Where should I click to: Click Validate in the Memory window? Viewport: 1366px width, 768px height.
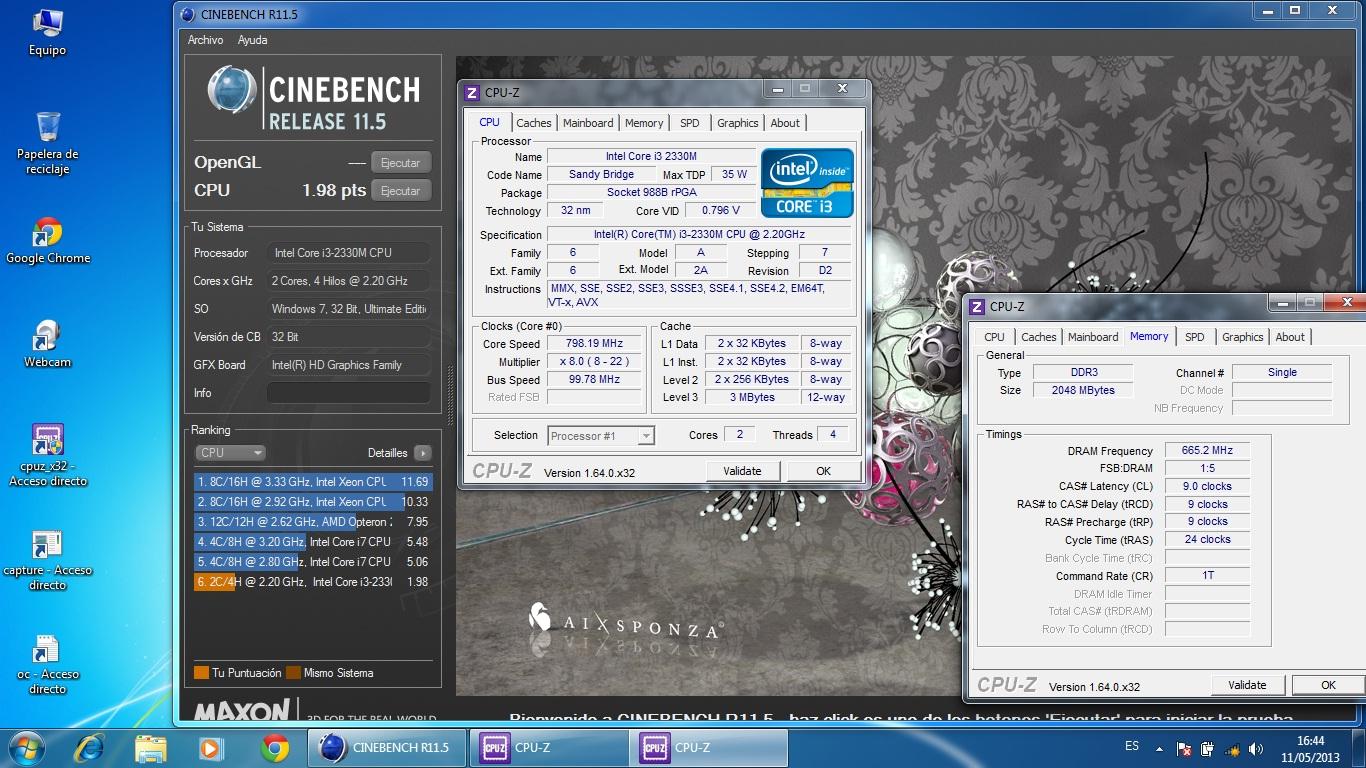1247,685
